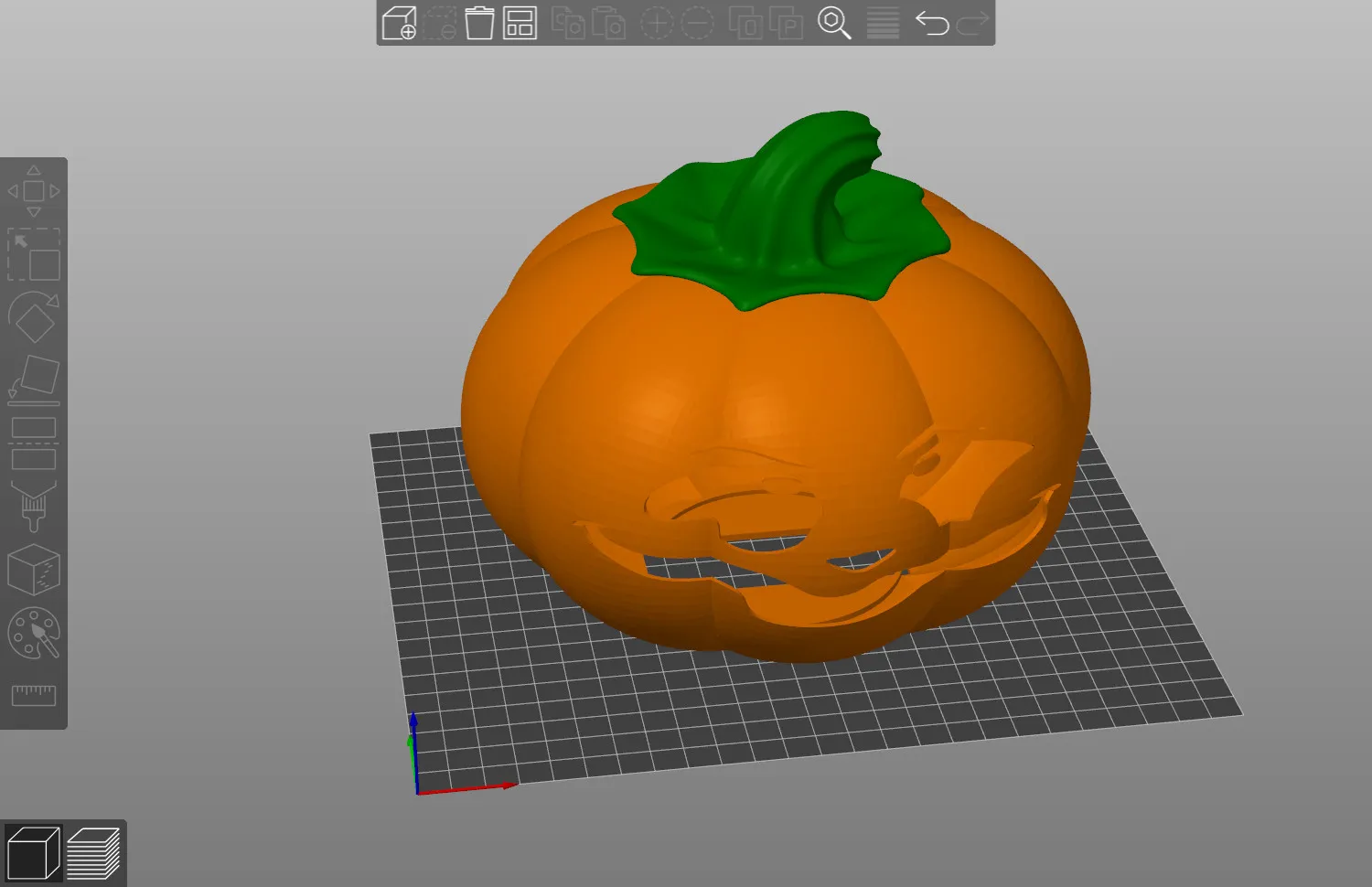Select the Cut tool

pos(34,443)
